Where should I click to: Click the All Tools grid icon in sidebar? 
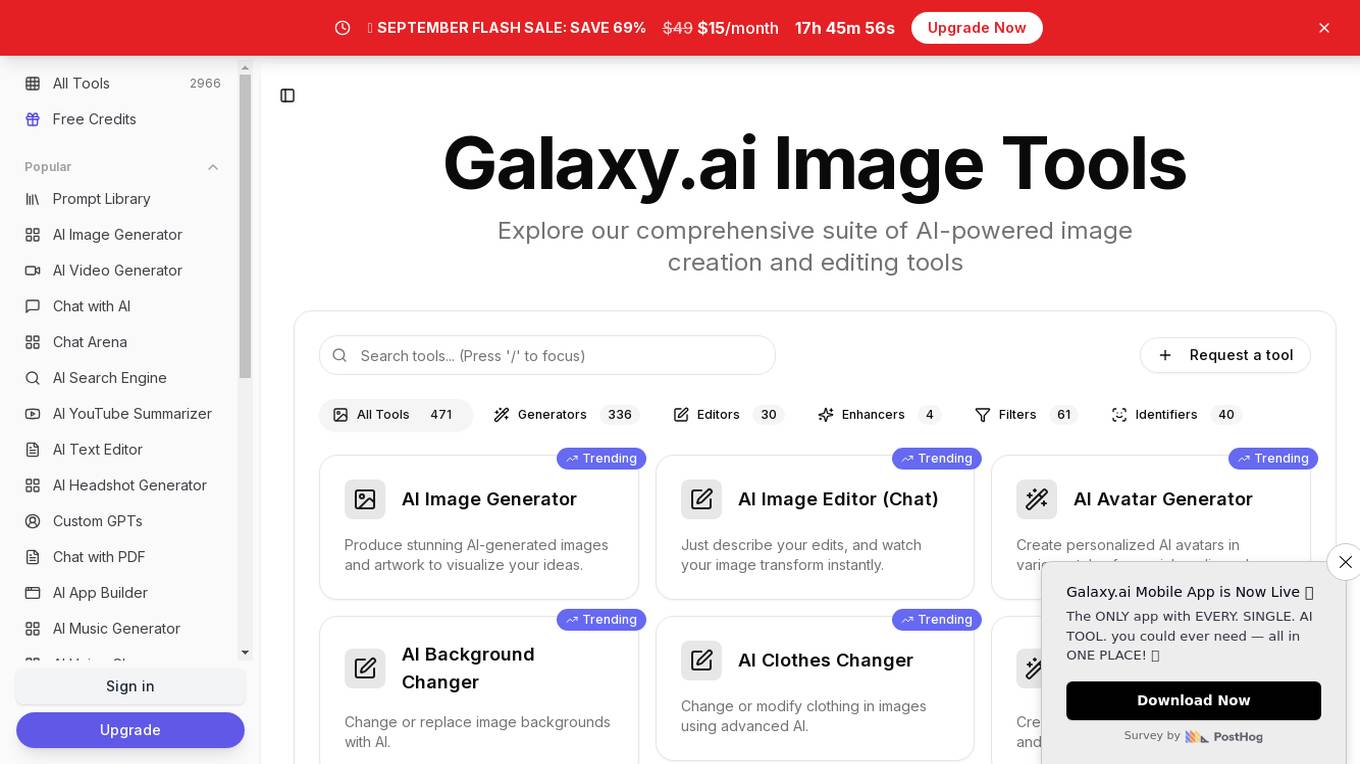(x=33, y=84)
